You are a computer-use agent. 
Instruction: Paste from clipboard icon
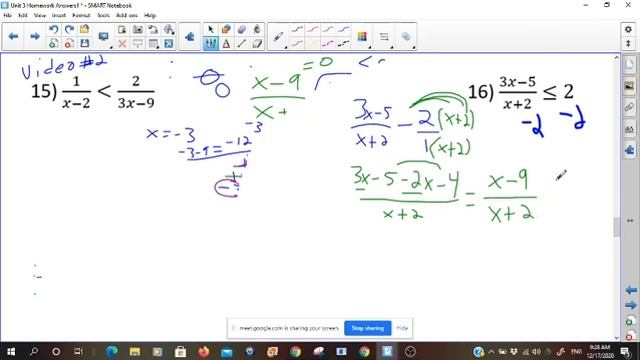coord(122,29)
